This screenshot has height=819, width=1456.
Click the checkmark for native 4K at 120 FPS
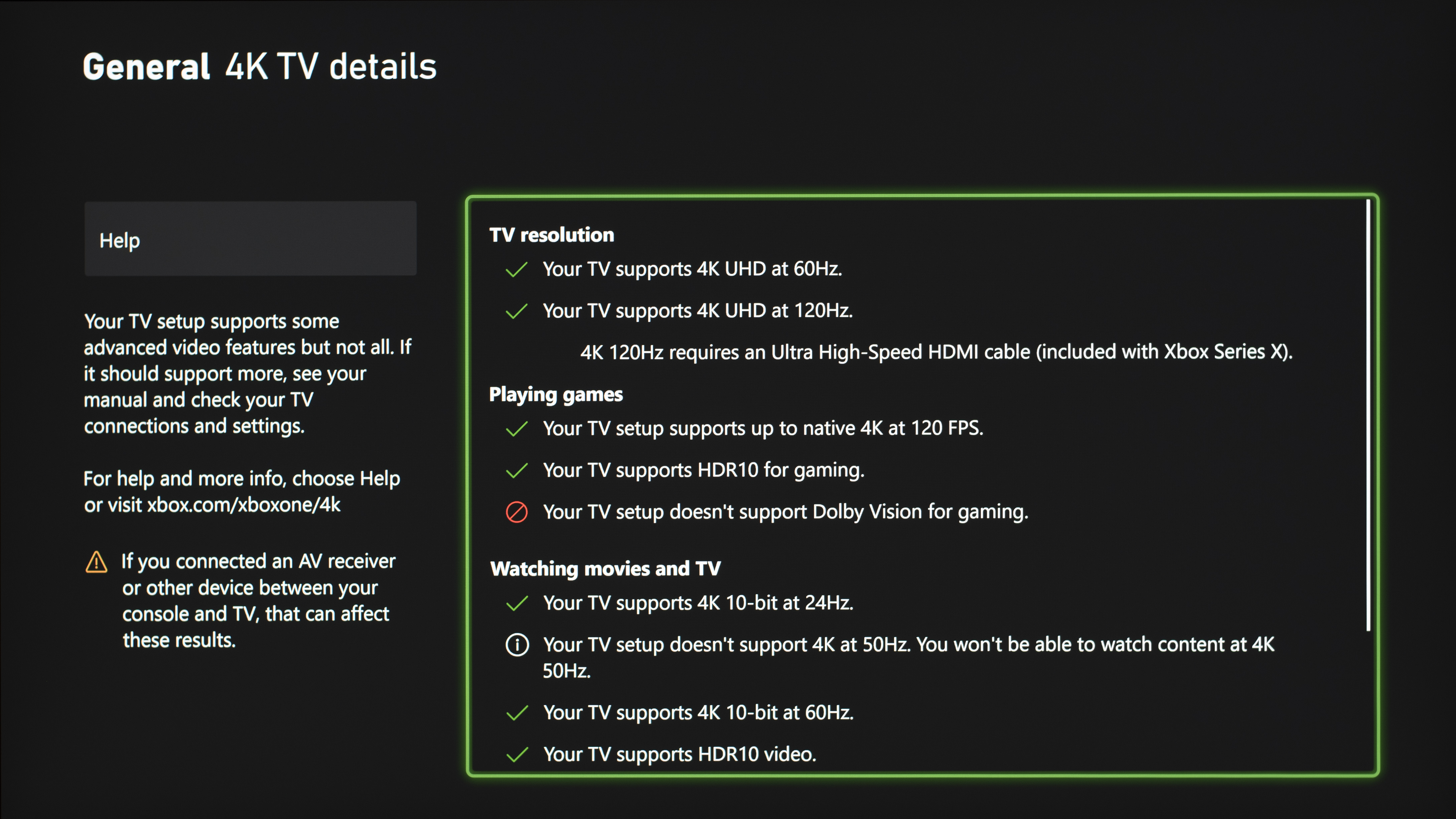click(517, 429)
